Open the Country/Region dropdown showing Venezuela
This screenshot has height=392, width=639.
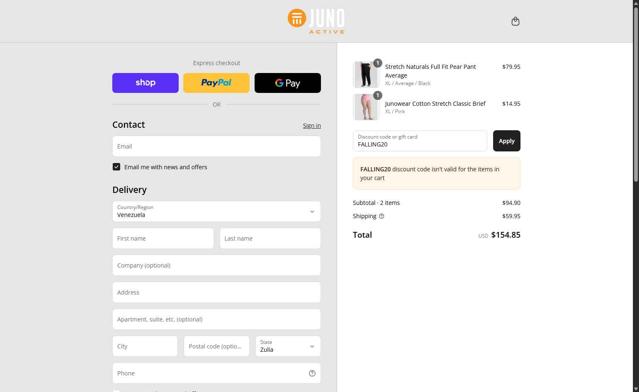[216, 211]
